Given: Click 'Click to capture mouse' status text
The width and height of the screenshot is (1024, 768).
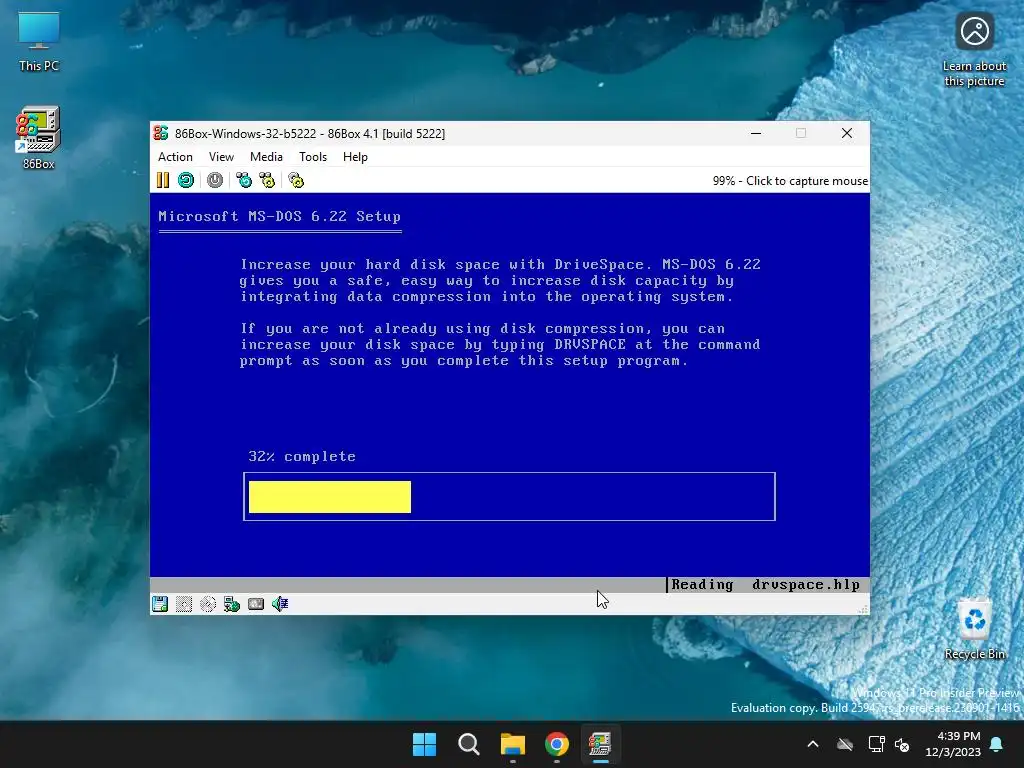Looking at the screenshot, I should coord(807,181).
